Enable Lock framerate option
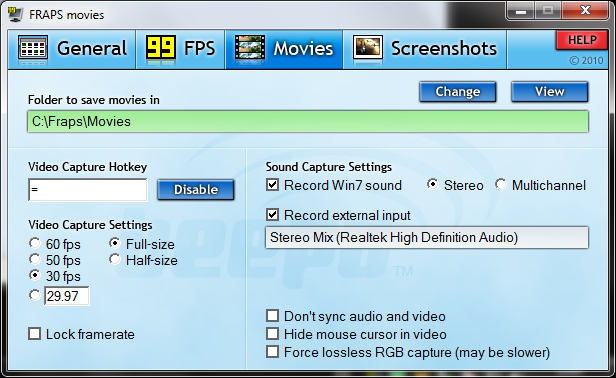This screenshot has height=378, width=616. click(34, 334)
